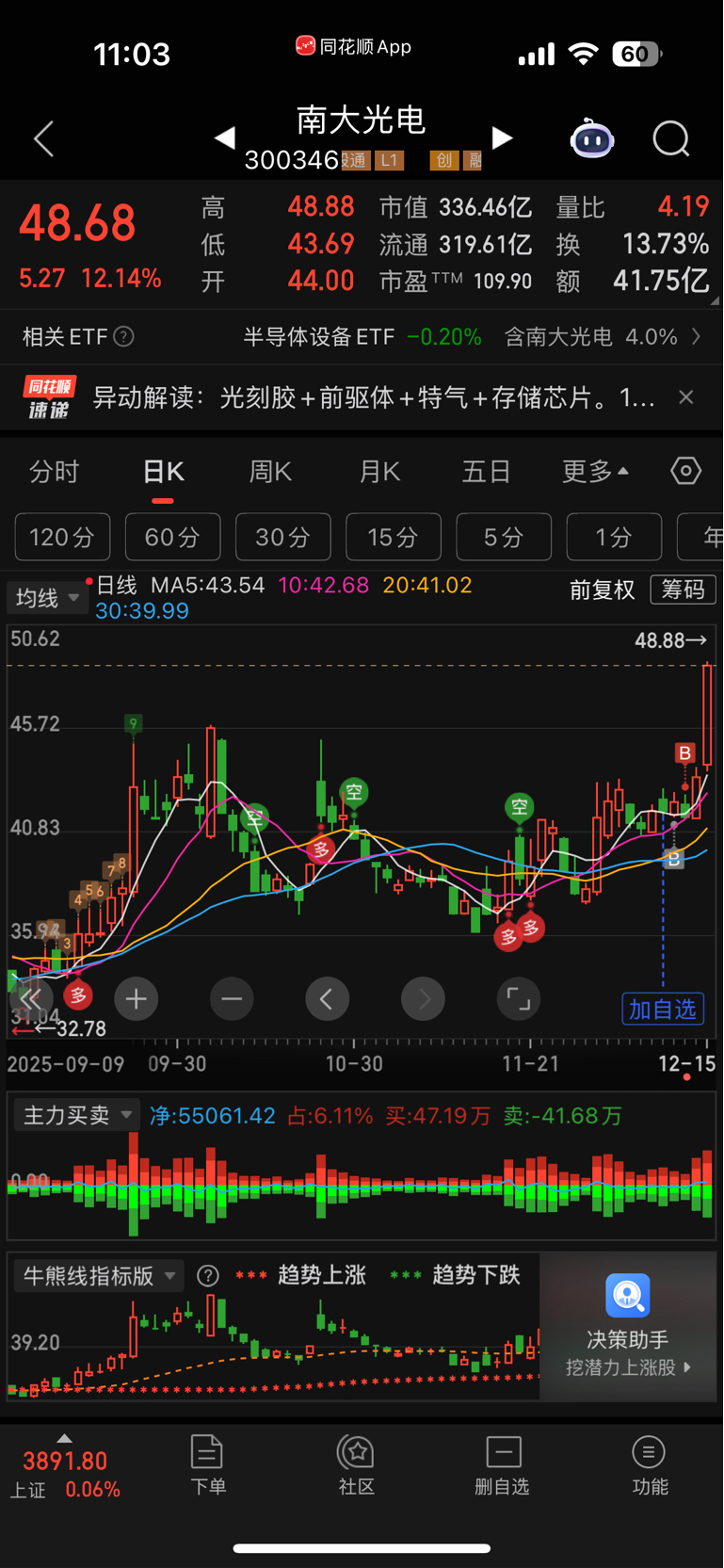The height and width of the screenshot is (1568, 724).
Task: Open the search magnifier icon
Action: (671, 139)
